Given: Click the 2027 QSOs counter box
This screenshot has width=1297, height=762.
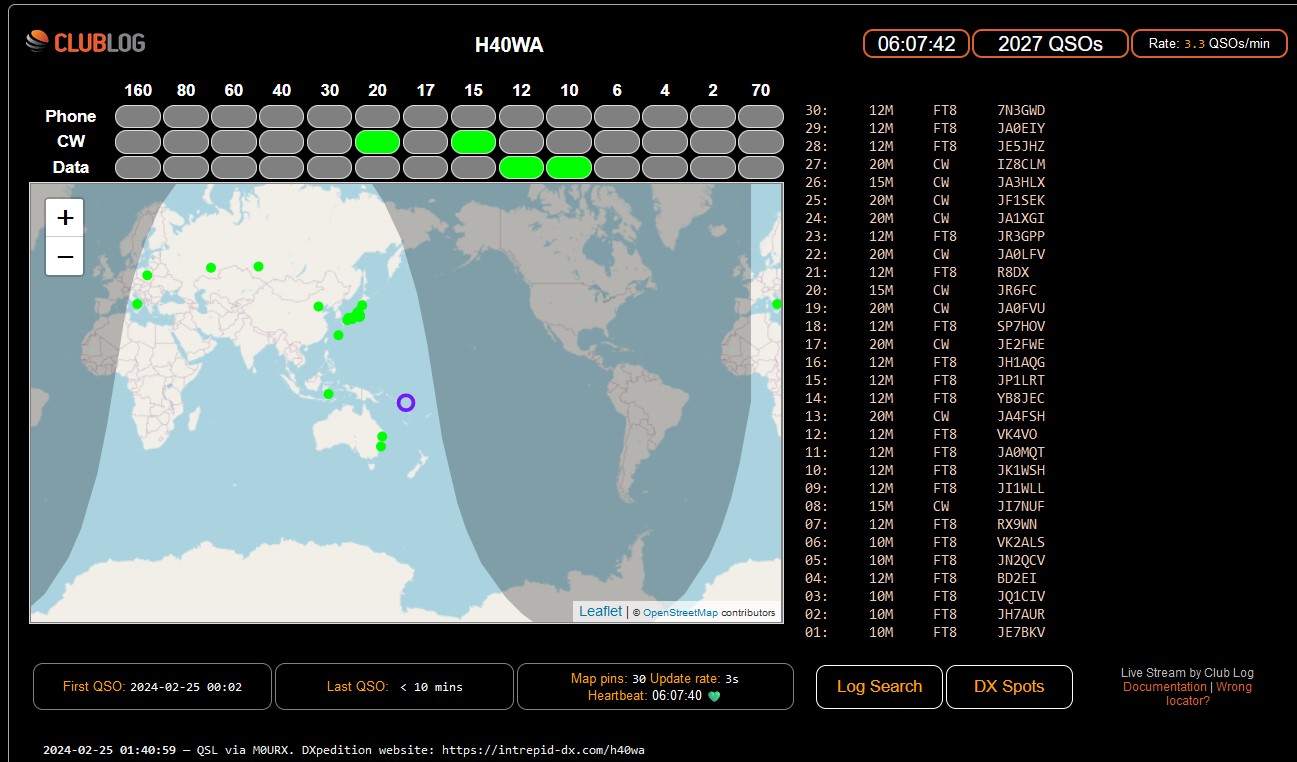Looking at the screenshot, I should coord(1050,44).
